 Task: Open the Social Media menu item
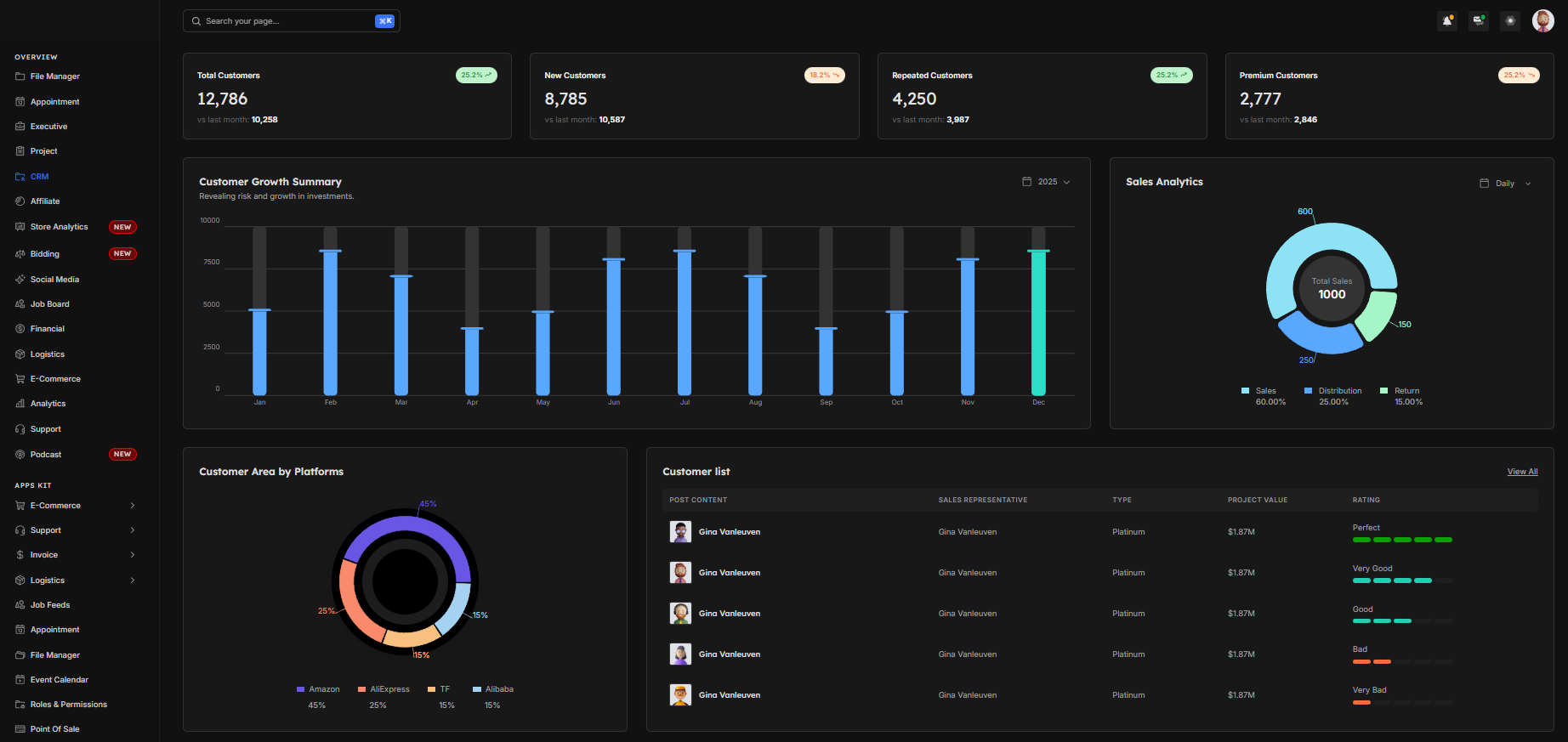coord(54,280)
